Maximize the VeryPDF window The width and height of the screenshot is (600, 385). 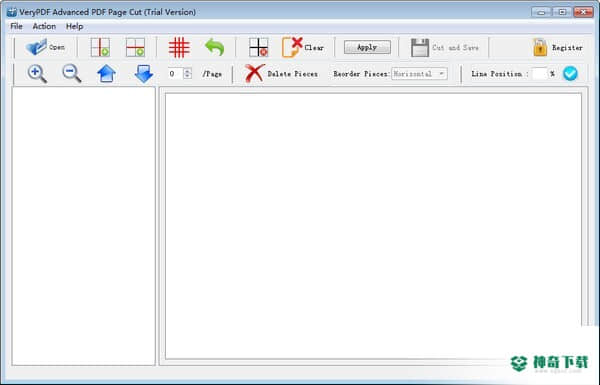click(562, 12)
